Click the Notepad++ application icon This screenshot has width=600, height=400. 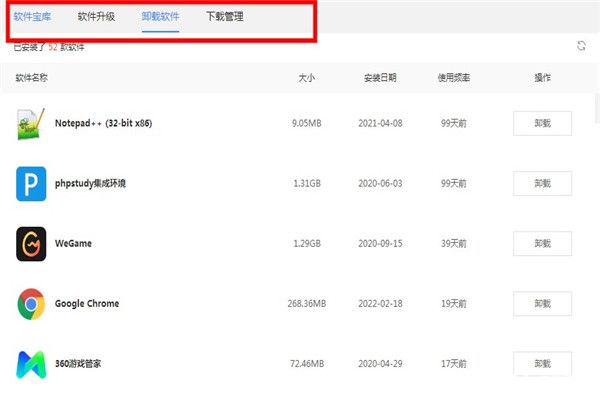[x=31, y=124]
